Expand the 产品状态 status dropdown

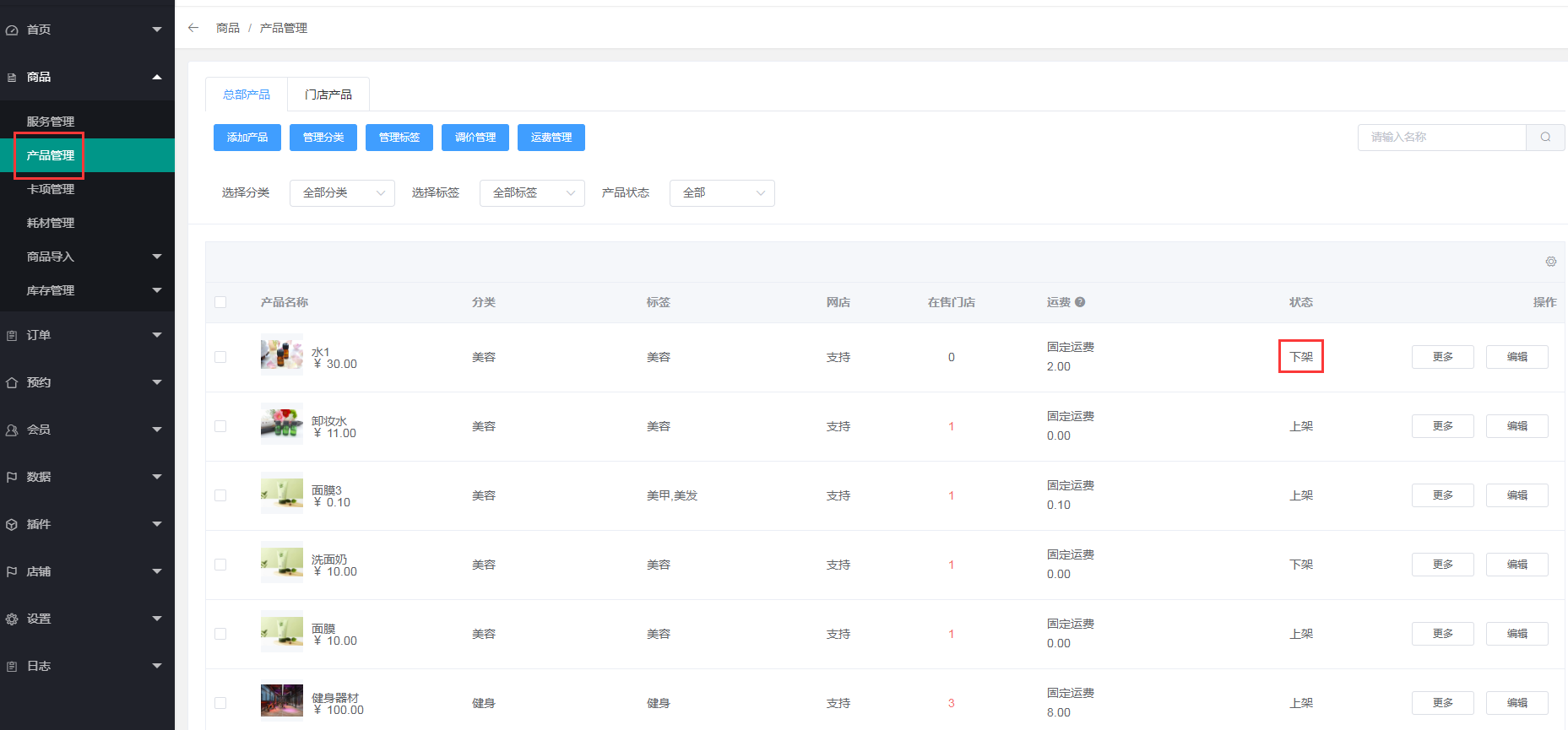point(722,193)
